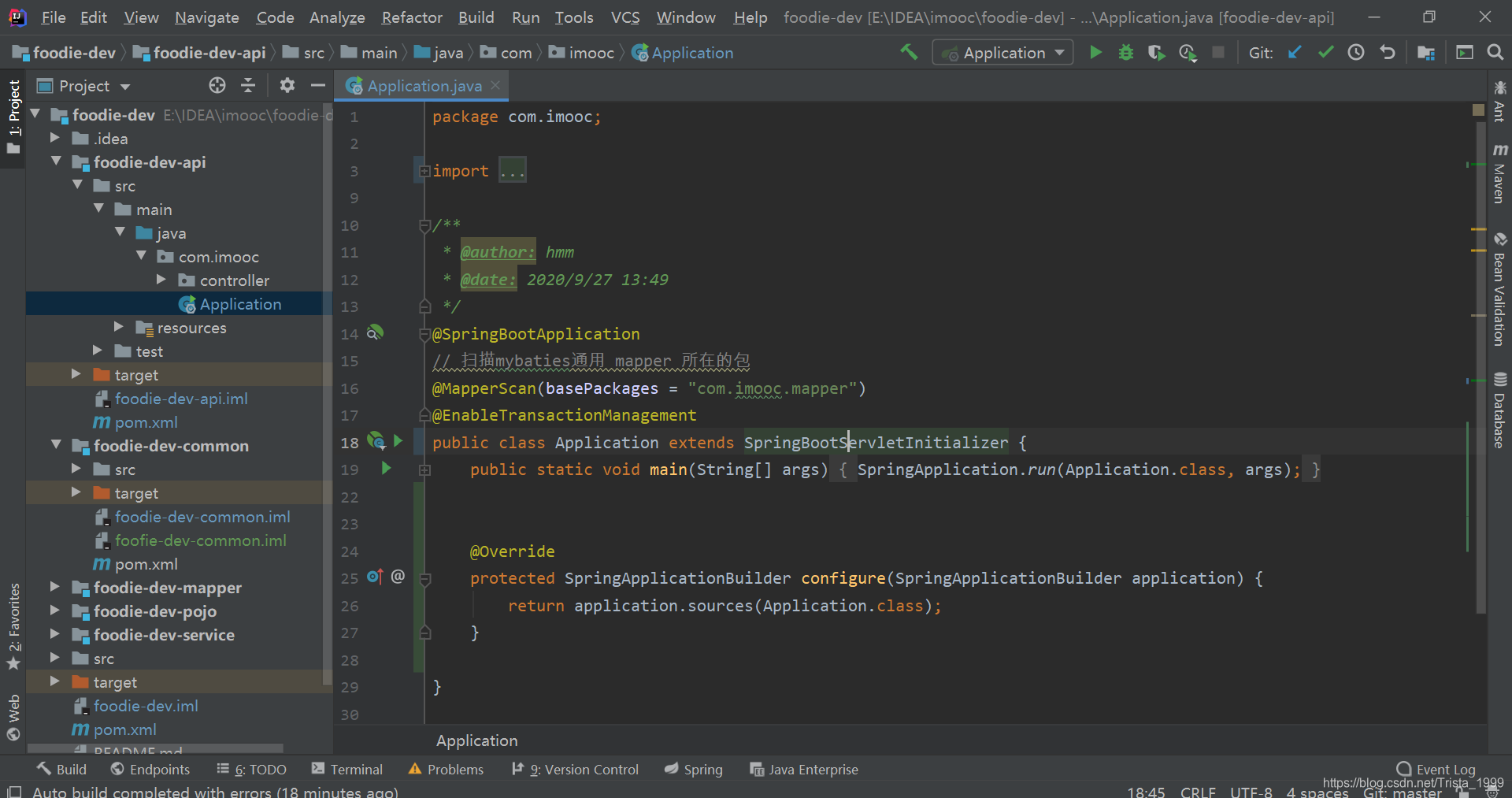The image size is (1512, 798).
Task: Hide the Project tool window
Action: pyautogui.click(x=318, y=85)
